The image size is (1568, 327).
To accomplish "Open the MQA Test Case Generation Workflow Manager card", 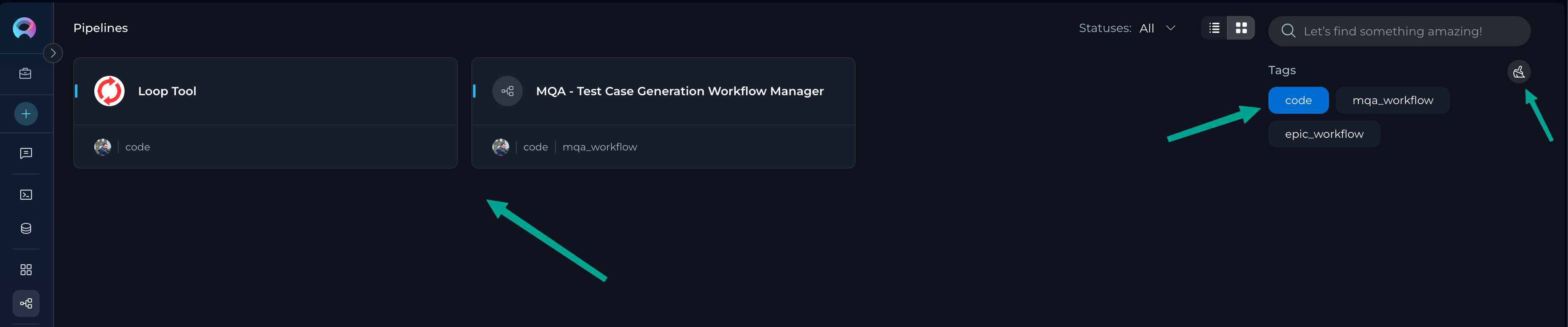I will click(x=663, y=113).
